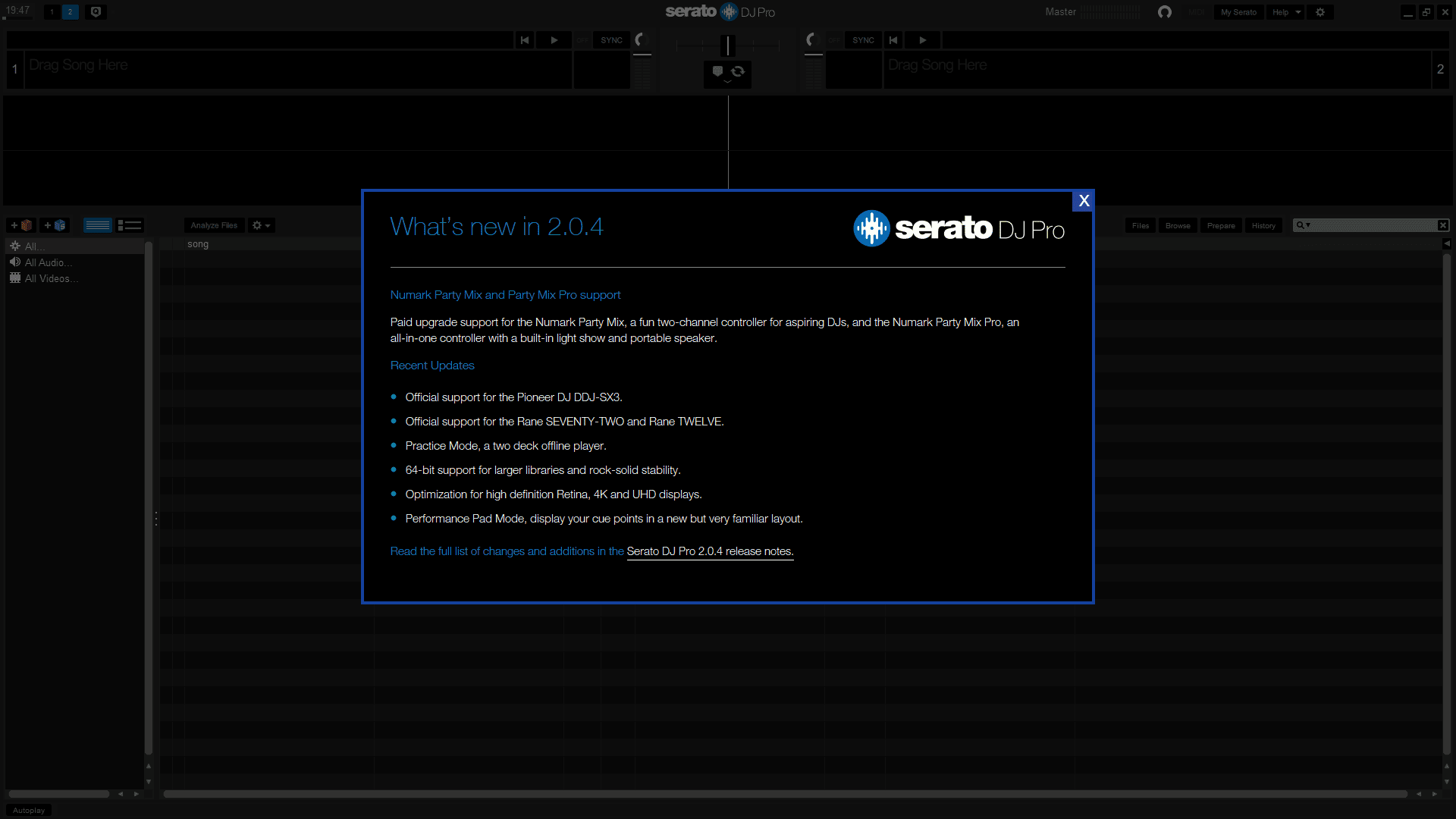Click the add smart crate icon
Image resolution: width=1456 pixels, height=819 pixels.
tap(55, 225)
